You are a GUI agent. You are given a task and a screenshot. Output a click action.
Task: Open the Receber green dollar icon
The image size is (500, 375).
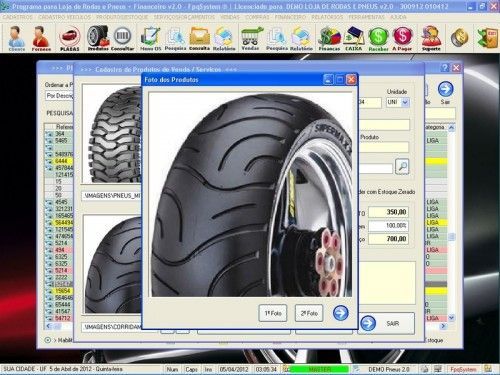pyautogui.click(x=378, y=38)
